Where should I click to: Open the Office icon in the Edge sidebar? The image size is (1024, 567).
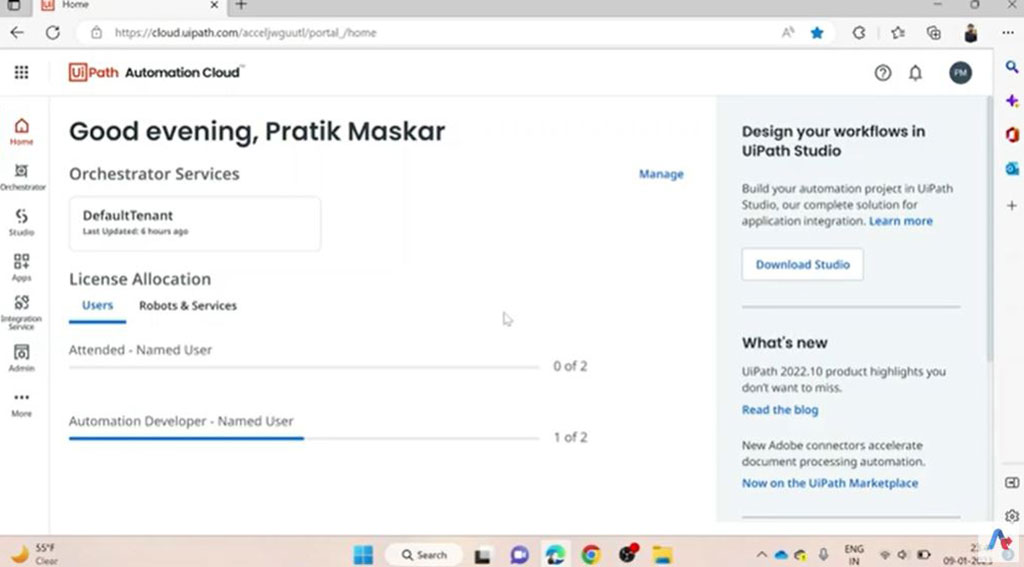(x=1012, y=135)
